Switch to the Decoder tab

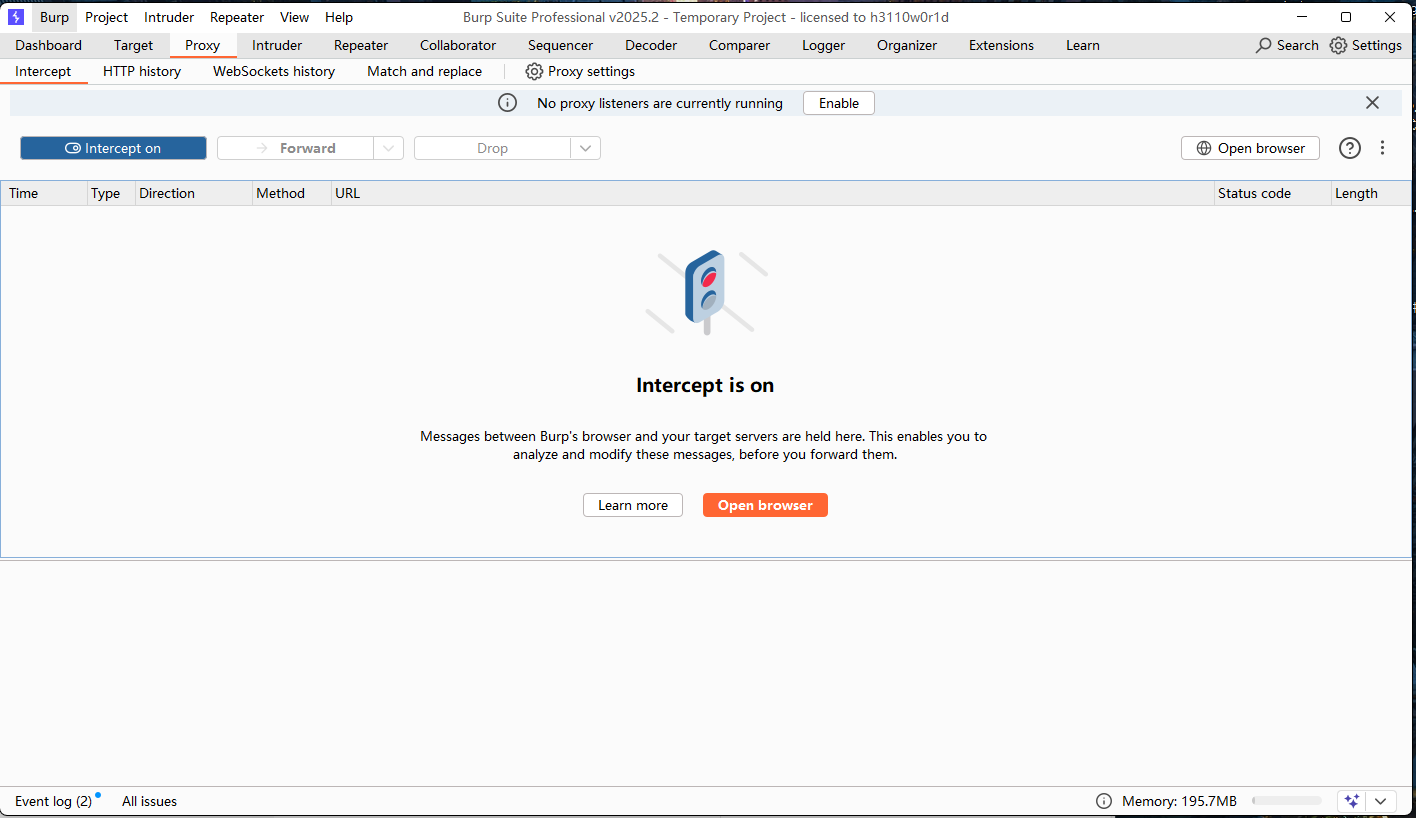[651, 45]
